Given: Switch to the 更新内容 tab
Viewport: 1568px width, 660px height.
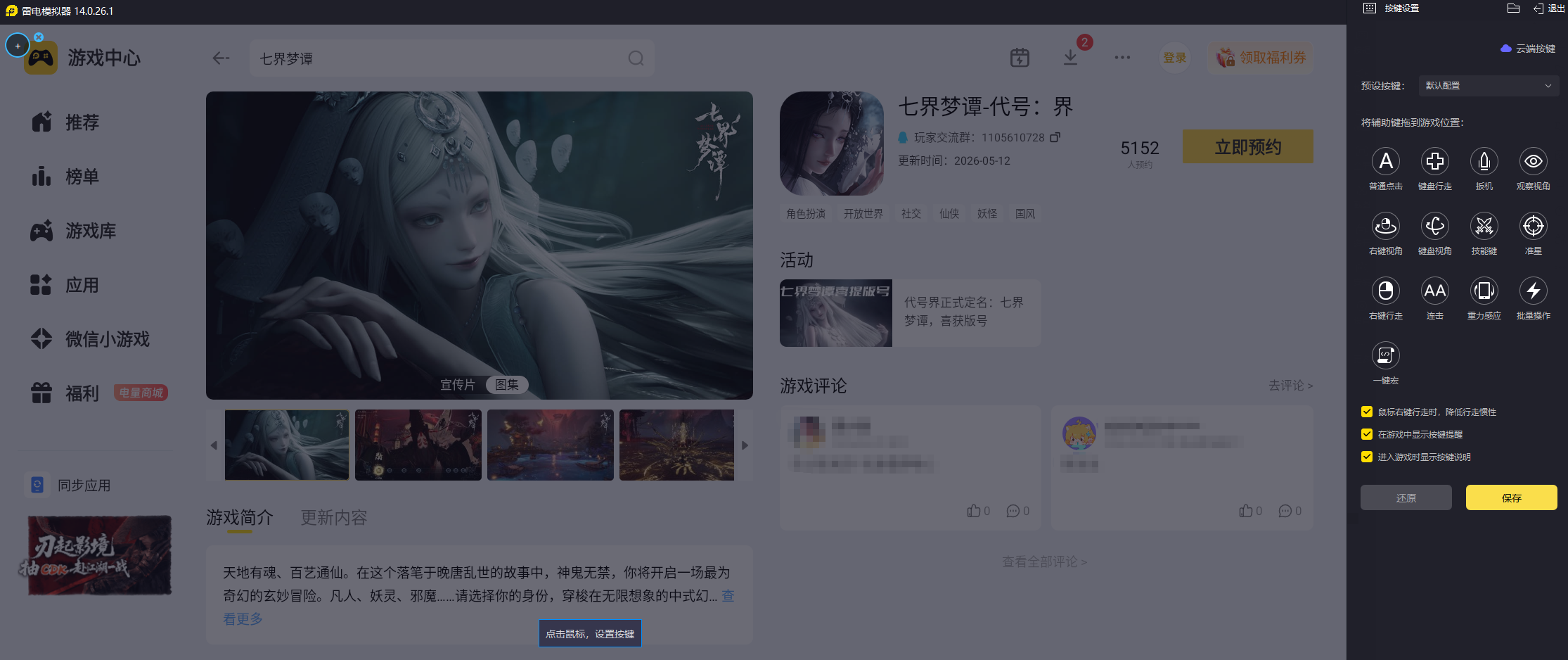Looking at the screenshot, I should [334, 518].
